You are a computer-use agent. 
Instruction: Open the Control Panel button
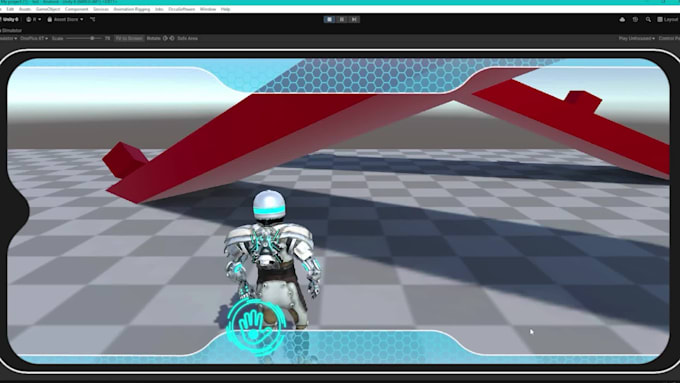click(669, 39)
